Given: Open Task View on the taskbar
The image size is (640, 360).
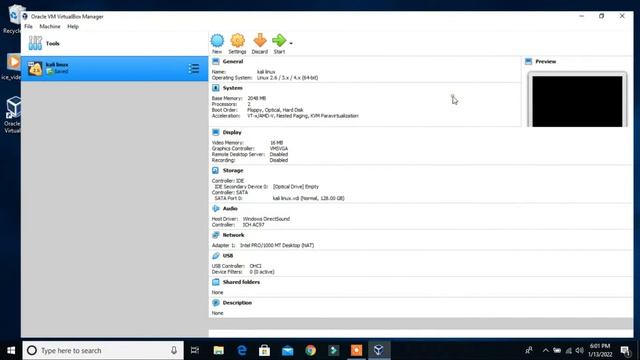Looking at the screenshot, I should pyautogui.click(x=195, y=350).
